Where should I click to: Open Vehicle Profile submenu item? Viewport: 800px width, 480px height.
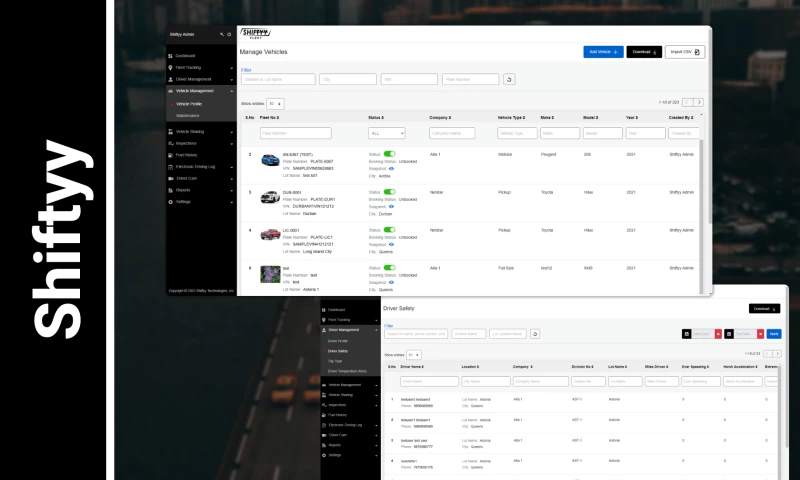pyautogui.click(x=189, y=104)
